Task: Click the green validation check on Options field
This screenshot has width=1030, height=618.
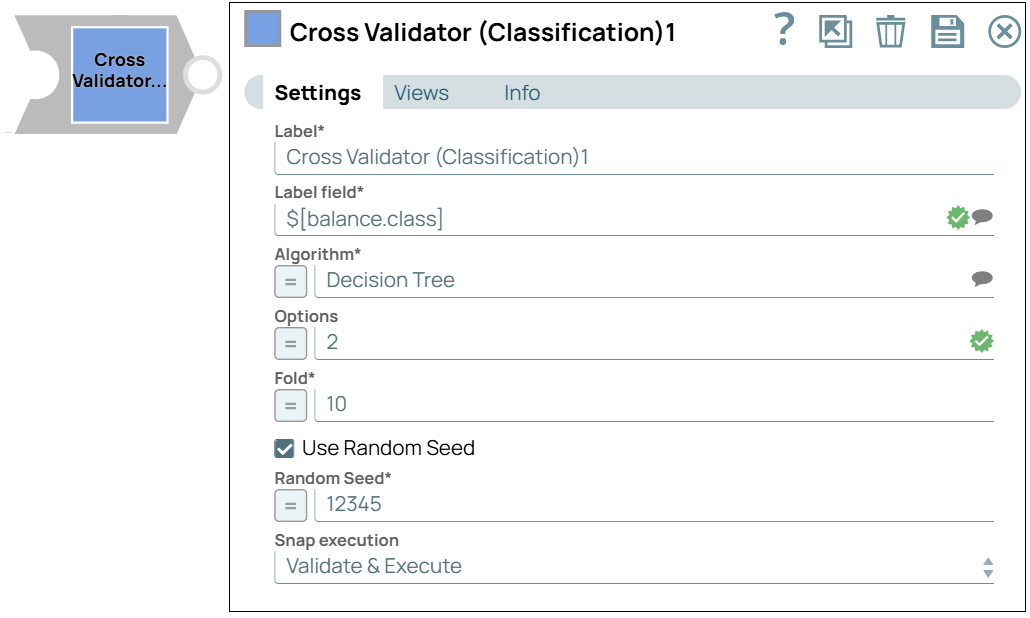Action: [x=981, y=341]
